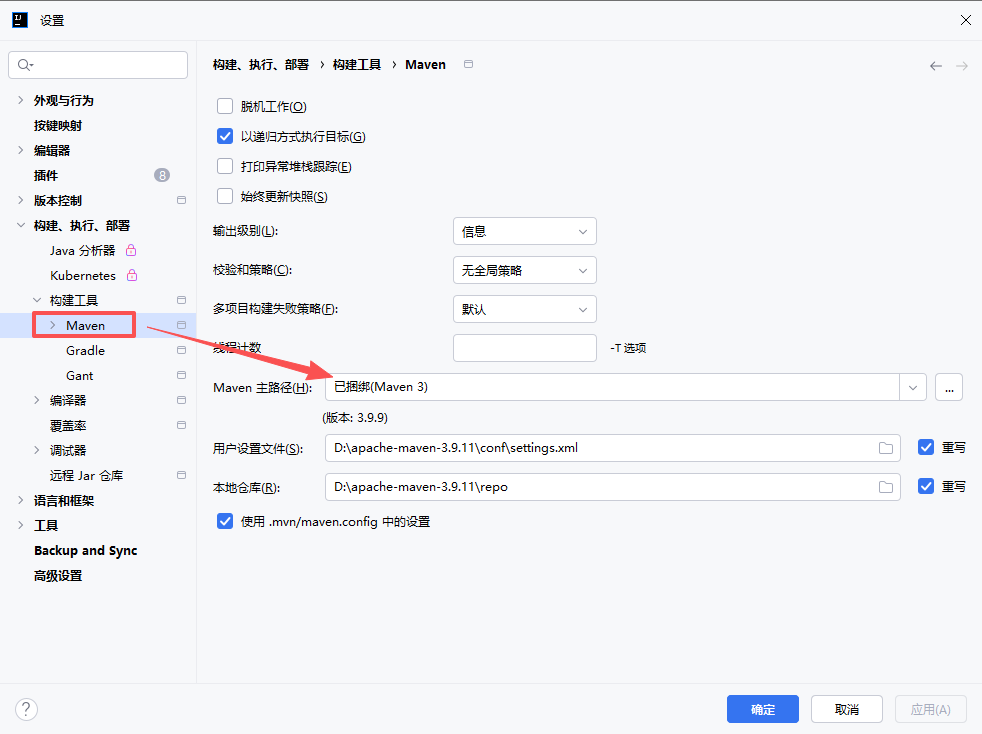This screenshot has width=982, height=734.
Task: Enable the 脱机工作 checkbox
Action: (x=225, y=107)
